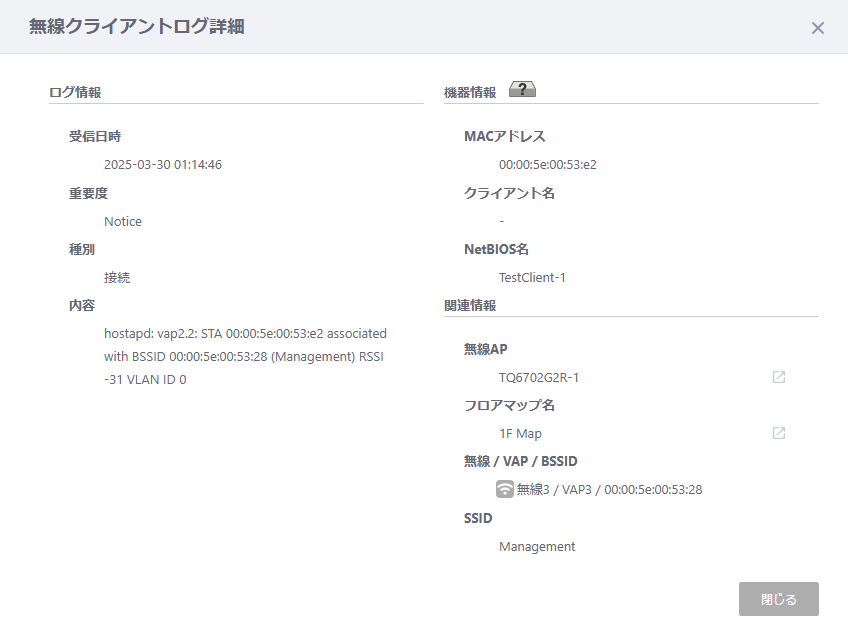The width and height of the screenshot is (848, 635).
Task: Click the ログ情報 section heading
Action: [x=75, y=92]
